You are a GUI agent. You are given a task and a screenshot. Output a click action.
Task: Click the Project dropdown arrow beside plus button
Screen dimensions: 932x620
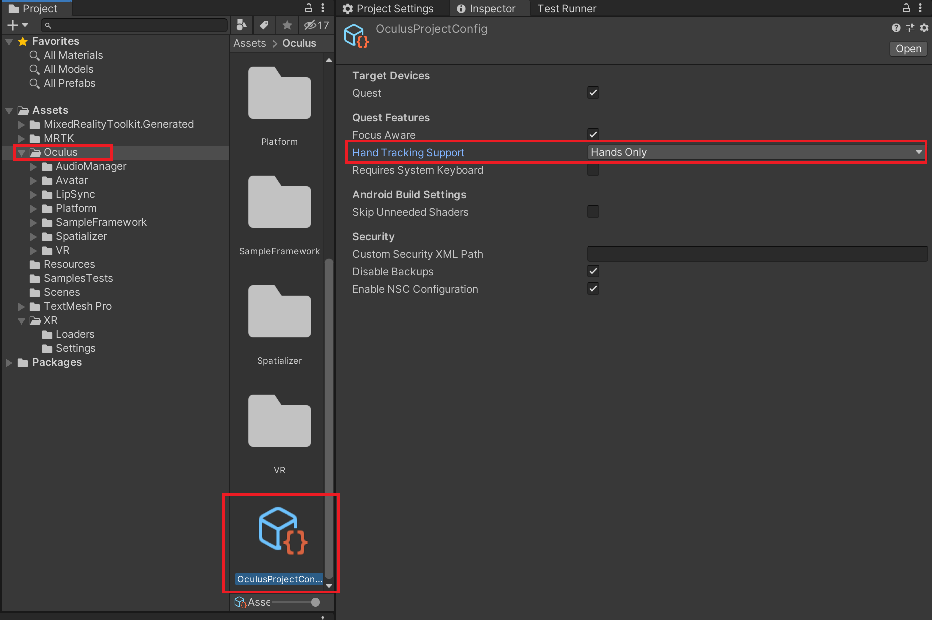click(x=25, y=25)
